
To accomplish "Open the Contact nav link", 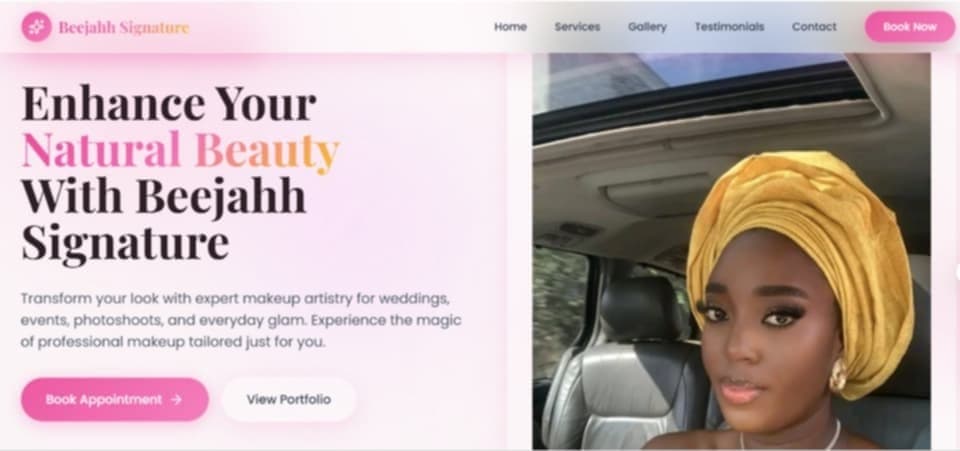I will point(814,27).
